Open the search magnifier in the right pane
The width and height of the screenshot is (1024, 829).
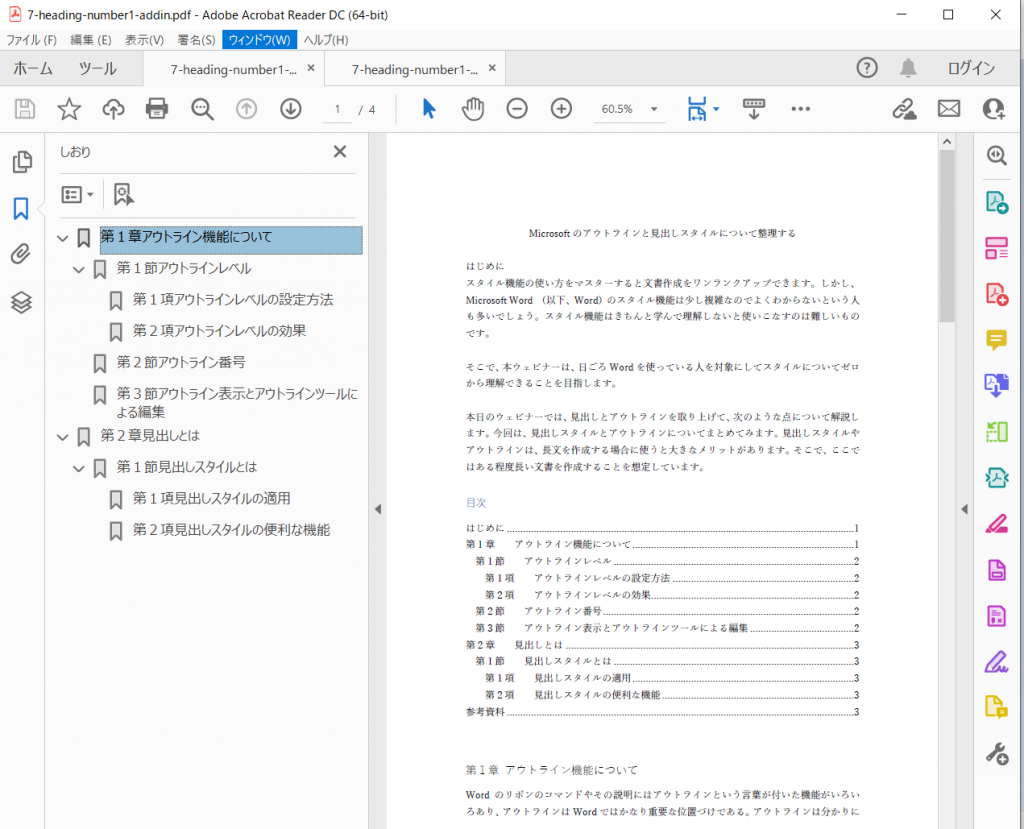point(996,156)
